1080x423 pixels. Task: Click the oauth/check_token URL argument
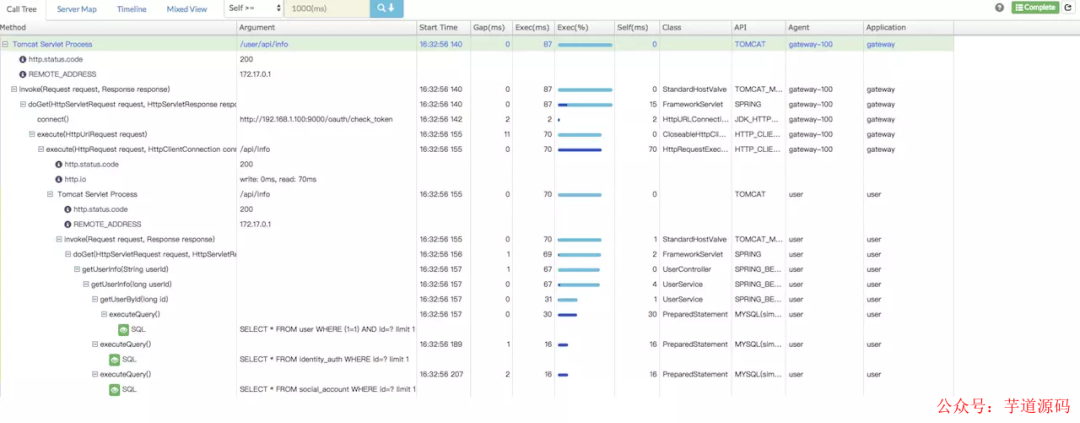click(x=316, y=119)
